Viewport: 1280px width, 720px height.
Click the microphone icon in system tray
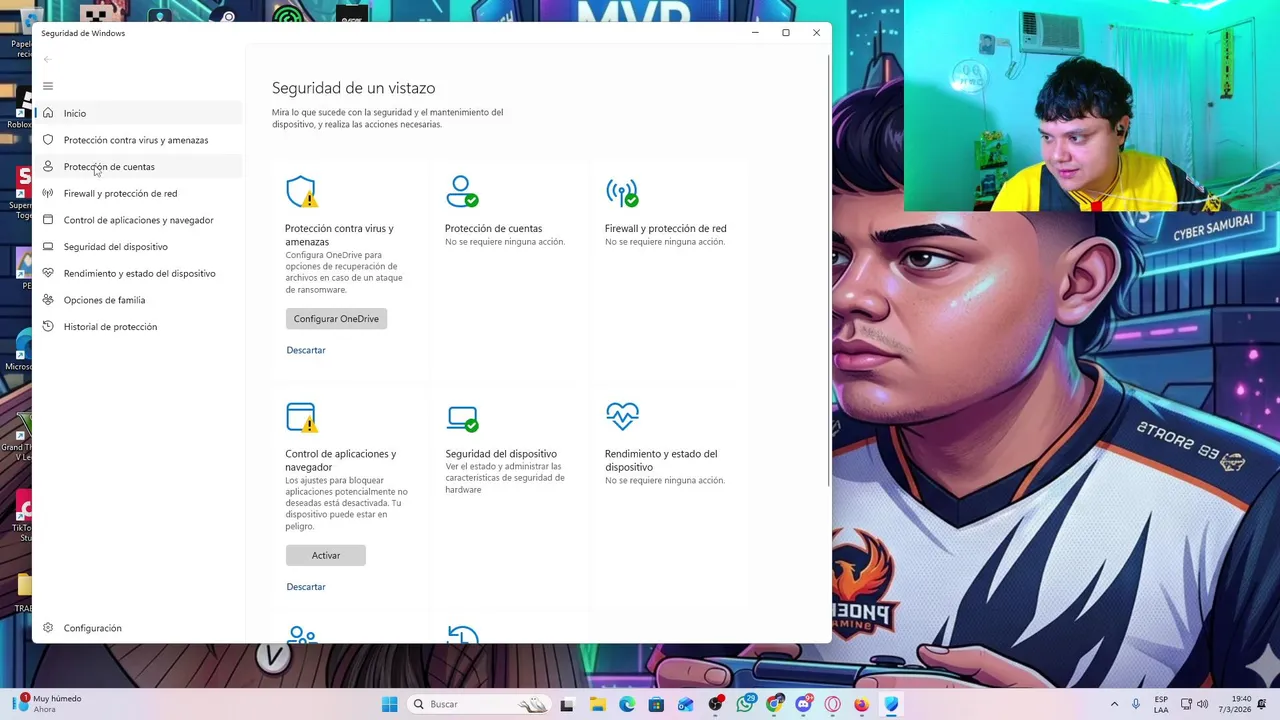1136,704
